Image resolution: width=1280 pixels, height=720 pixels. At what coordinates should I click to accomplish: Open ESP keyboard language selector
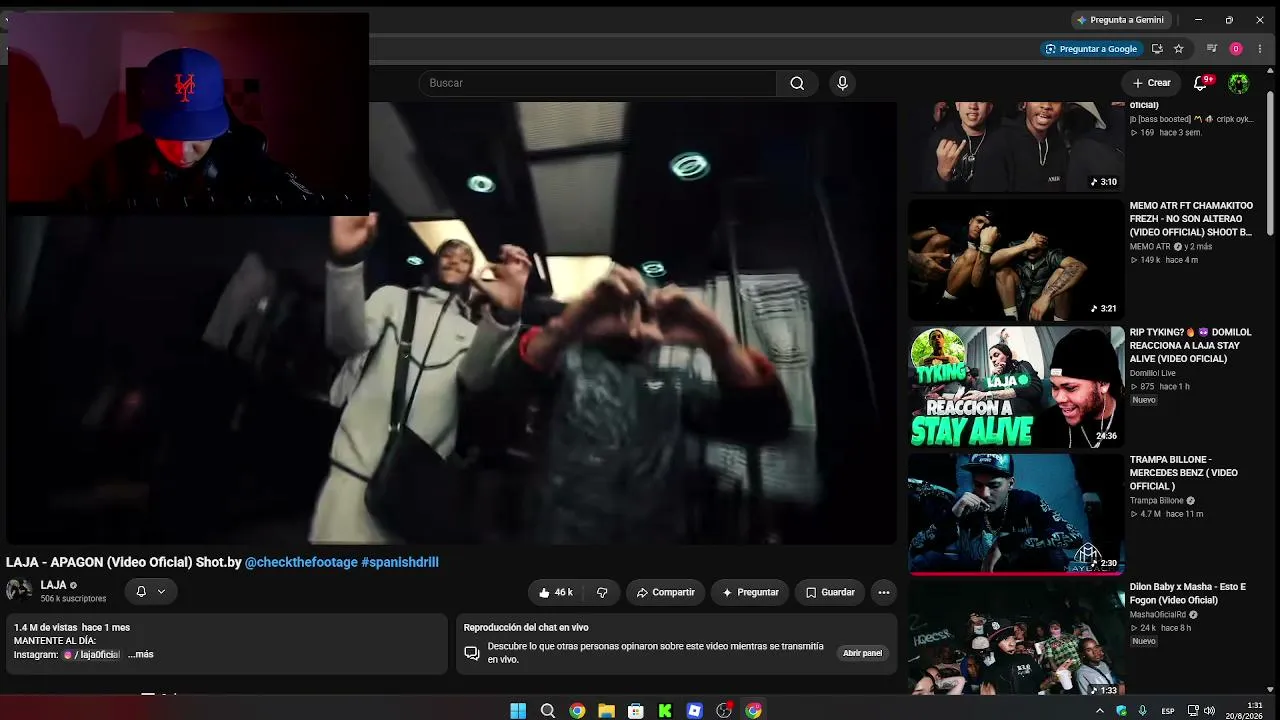pyautogui.click(x=1168, y=711)
